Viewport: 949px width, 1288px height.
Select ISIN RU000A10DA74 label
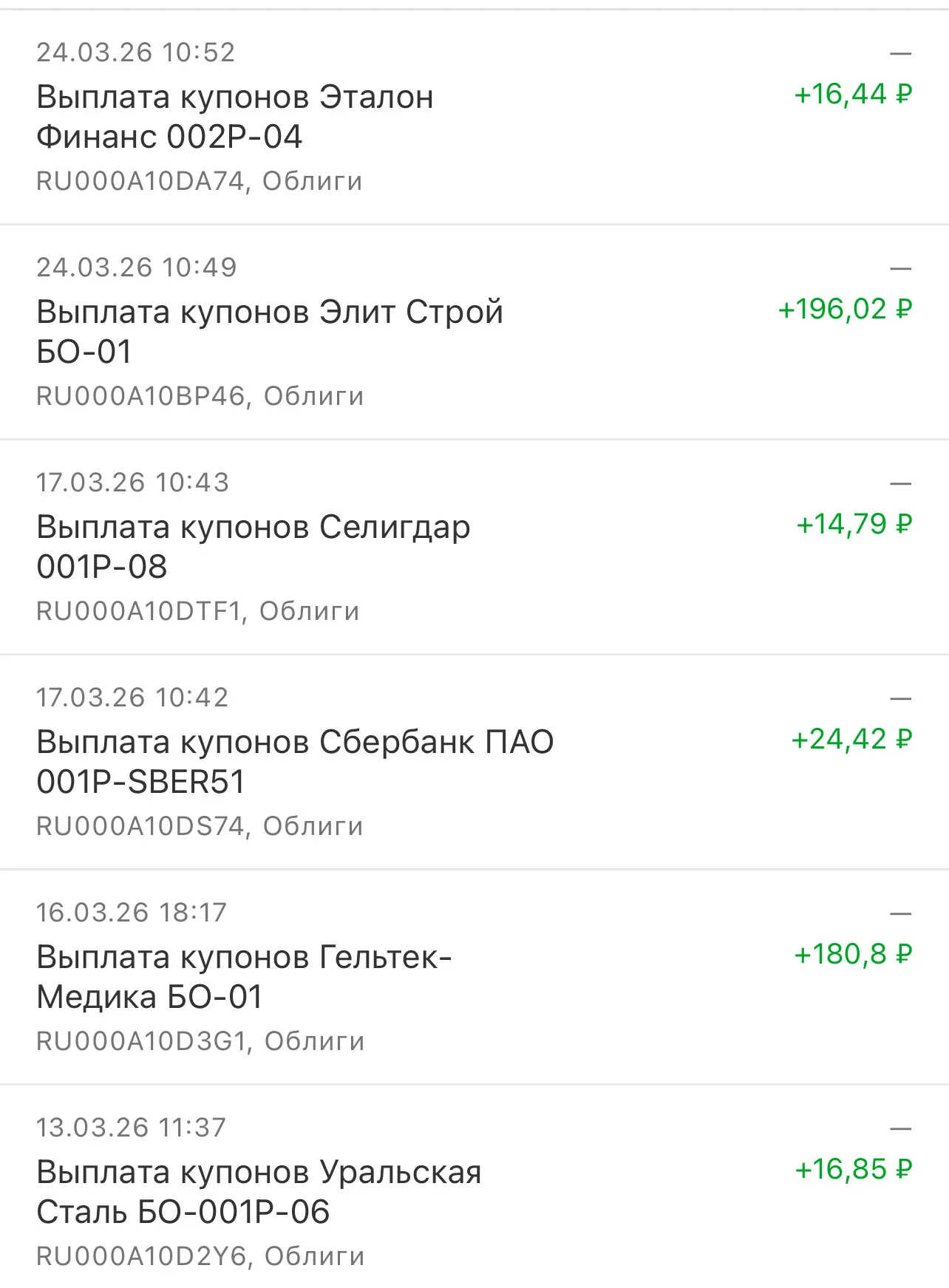pos(140,181)
